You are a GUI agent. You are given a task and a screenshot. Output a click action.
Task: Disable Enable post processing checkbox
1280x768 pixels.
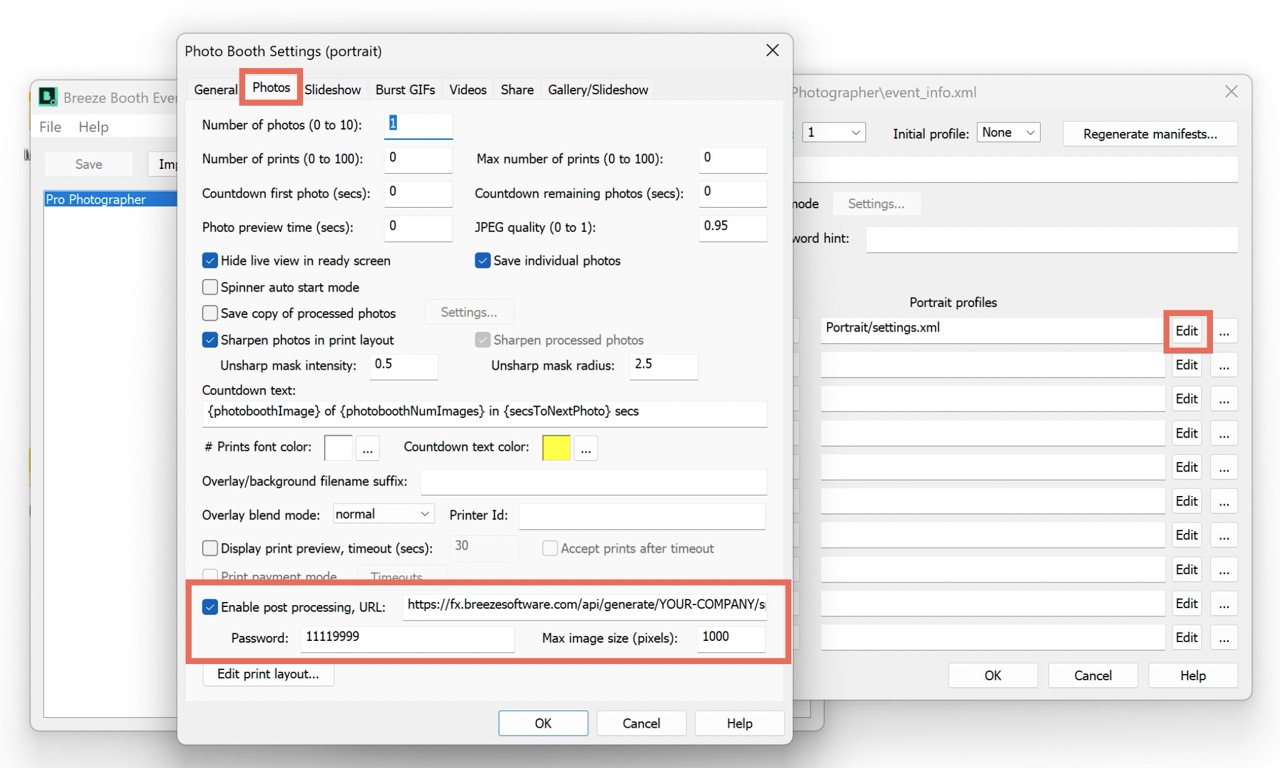pos(210,606)
